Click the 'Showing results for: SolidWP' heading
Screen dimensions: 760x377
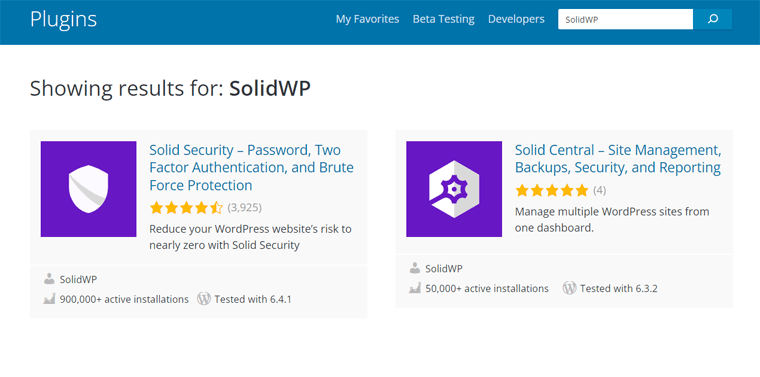click(170, 89)
